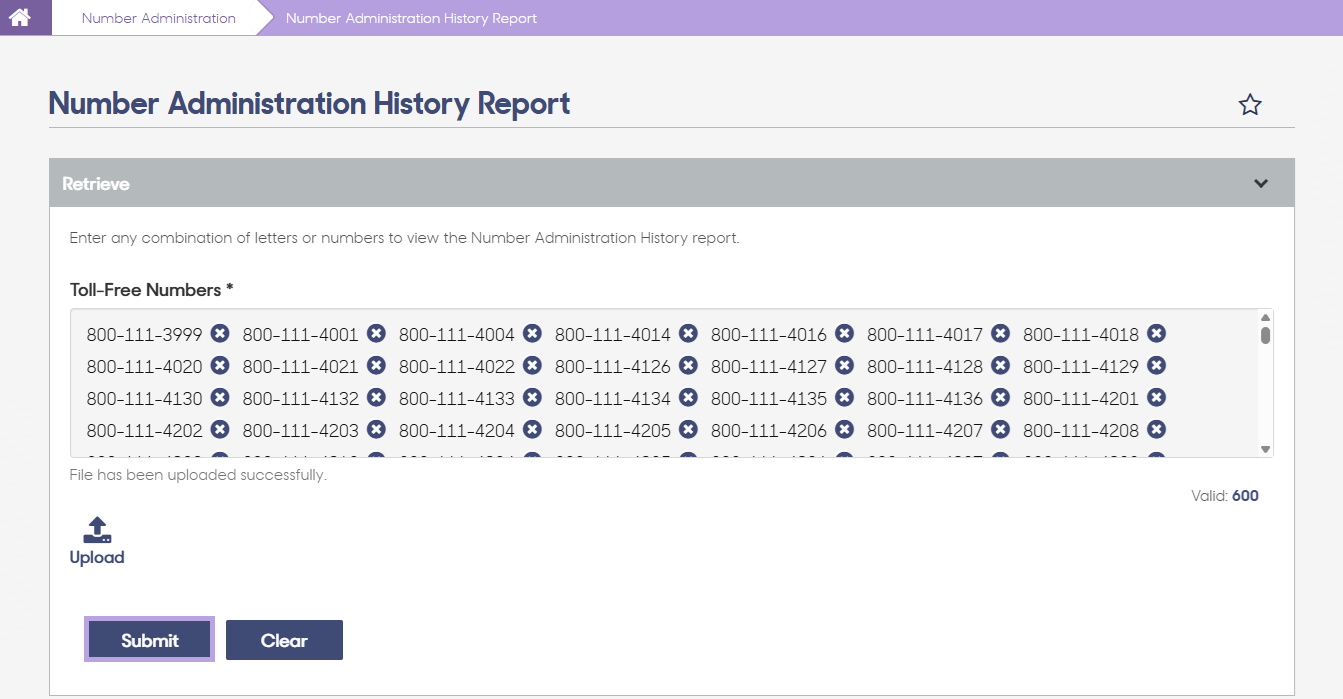Remove number 800-111-4016
Image resolution: width=1343 pixels, height=699 pixels.
click(x=844, y=334)
